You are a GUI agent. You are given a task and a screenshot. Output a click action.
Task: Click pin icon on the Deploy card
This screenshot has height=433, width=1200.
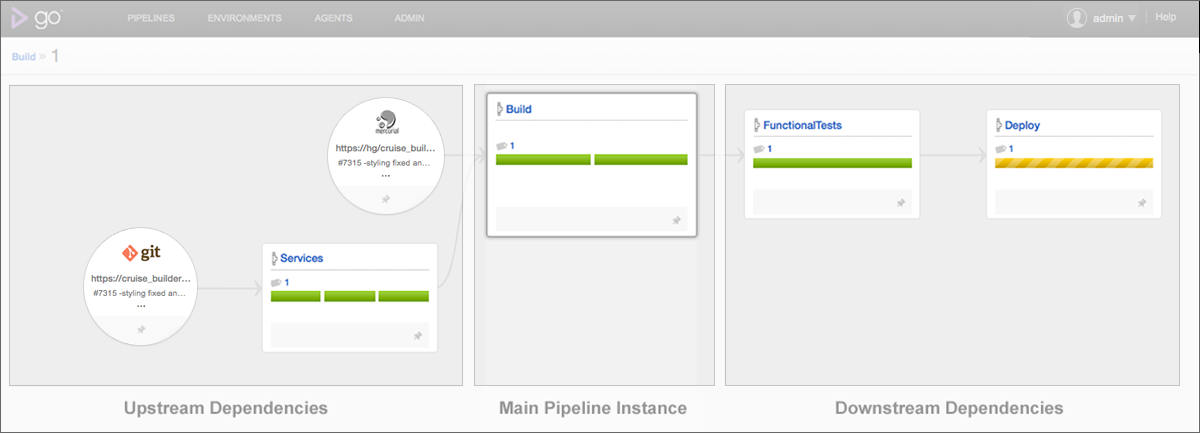(x=1141, y=202)
